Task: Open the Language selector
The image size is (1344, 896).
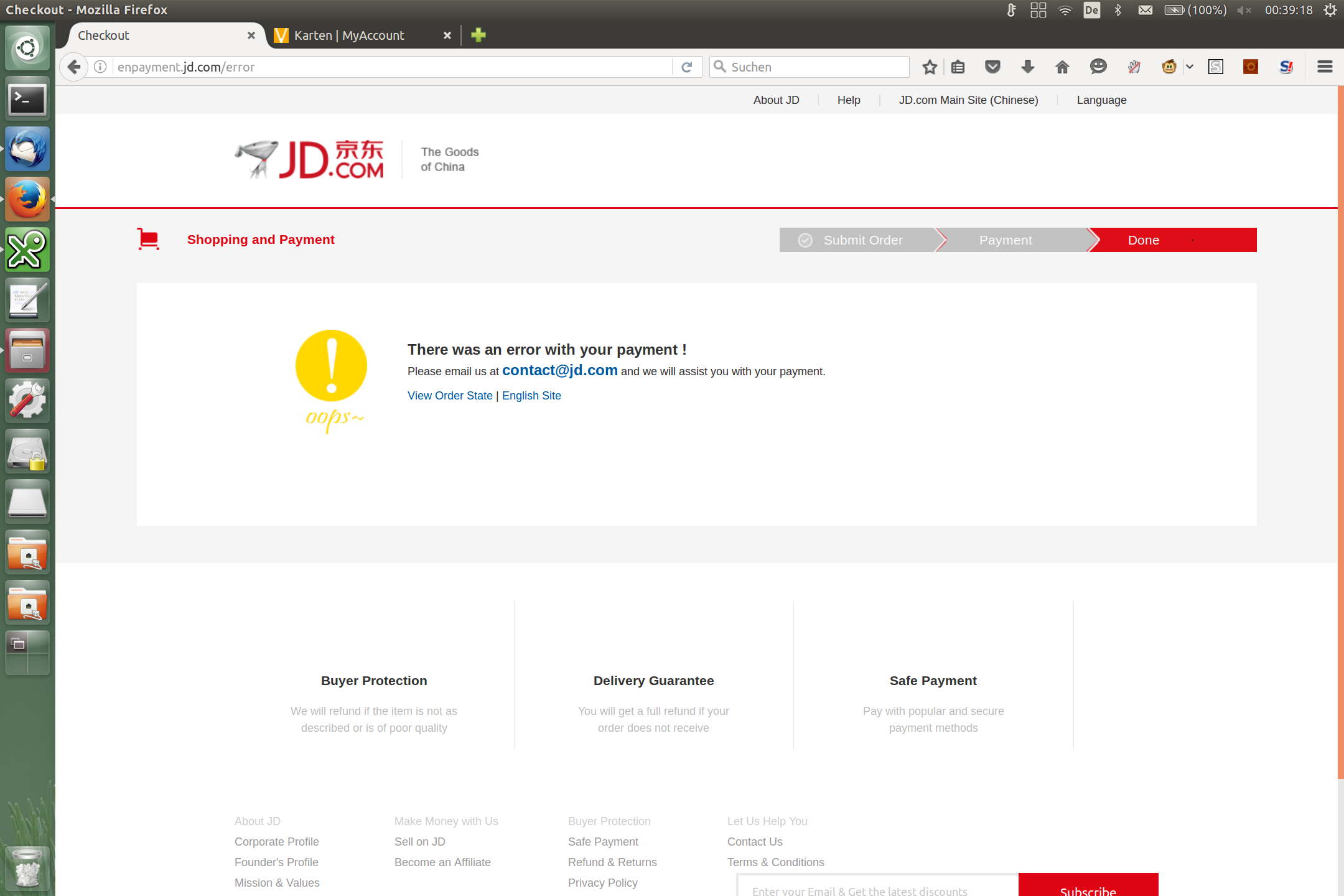Action: [1101, 100]
